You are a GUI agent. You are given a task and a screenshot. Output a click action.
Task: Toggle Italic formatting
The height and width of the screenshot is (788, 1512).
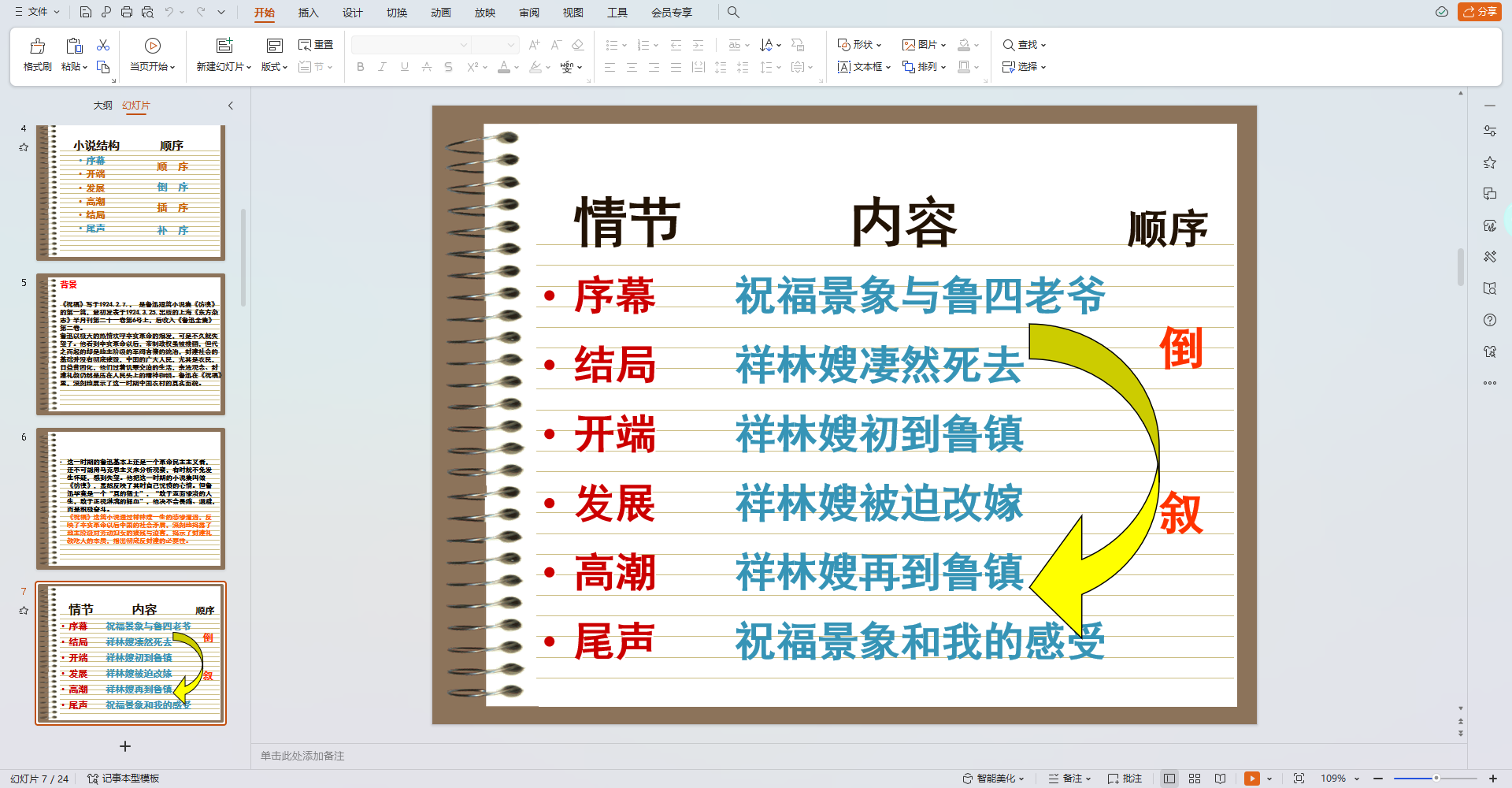click(x=382, y=67)
